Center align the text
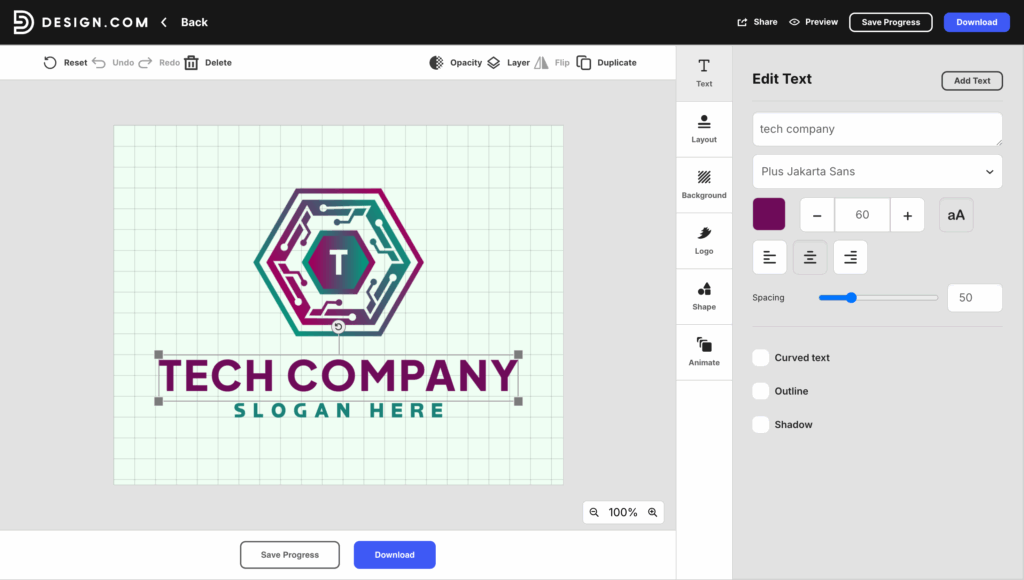 click(810, 257)
